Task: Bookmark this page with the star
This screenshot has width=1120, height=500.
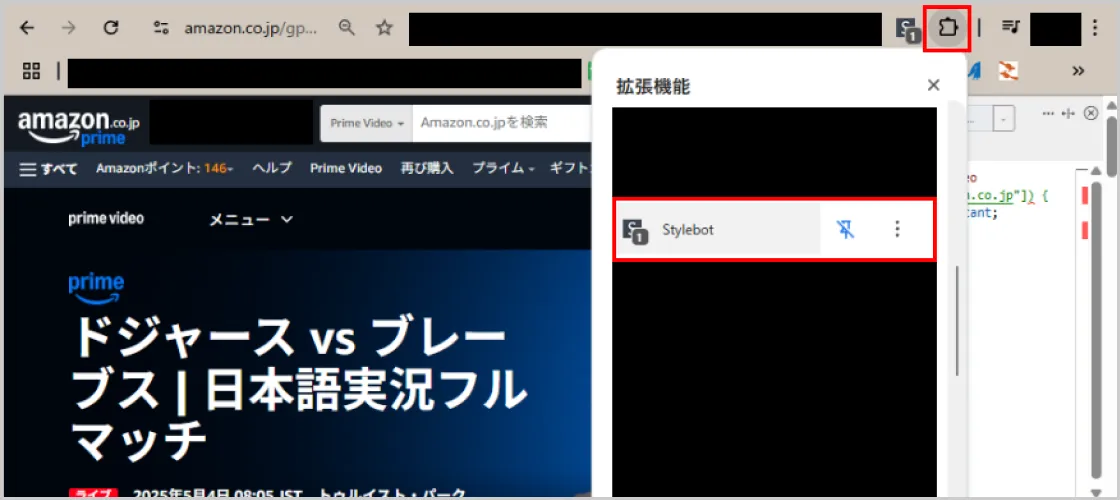Action: point(385,28)
